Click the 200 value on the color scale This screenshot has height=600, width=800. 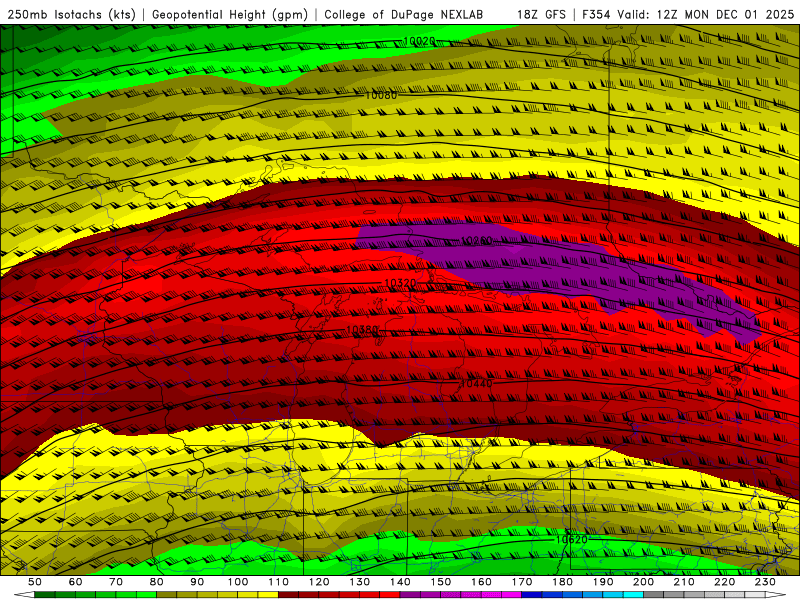coord(643,582)
